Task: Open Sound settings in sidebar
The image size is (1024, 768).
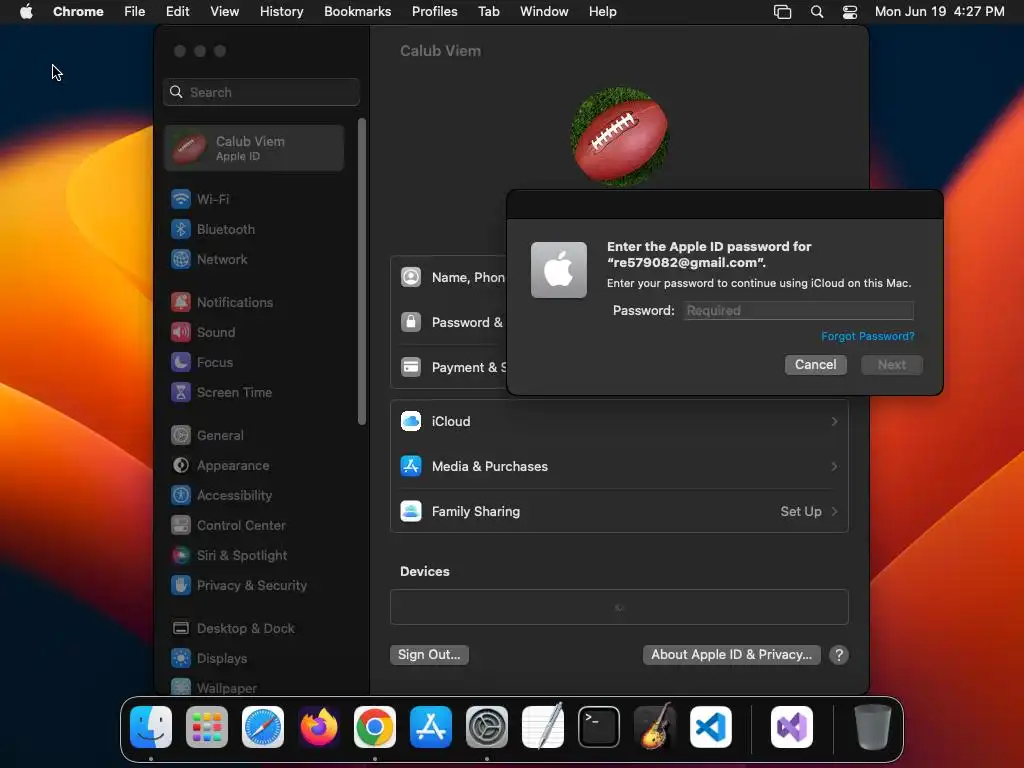Action: click(203, 332)
